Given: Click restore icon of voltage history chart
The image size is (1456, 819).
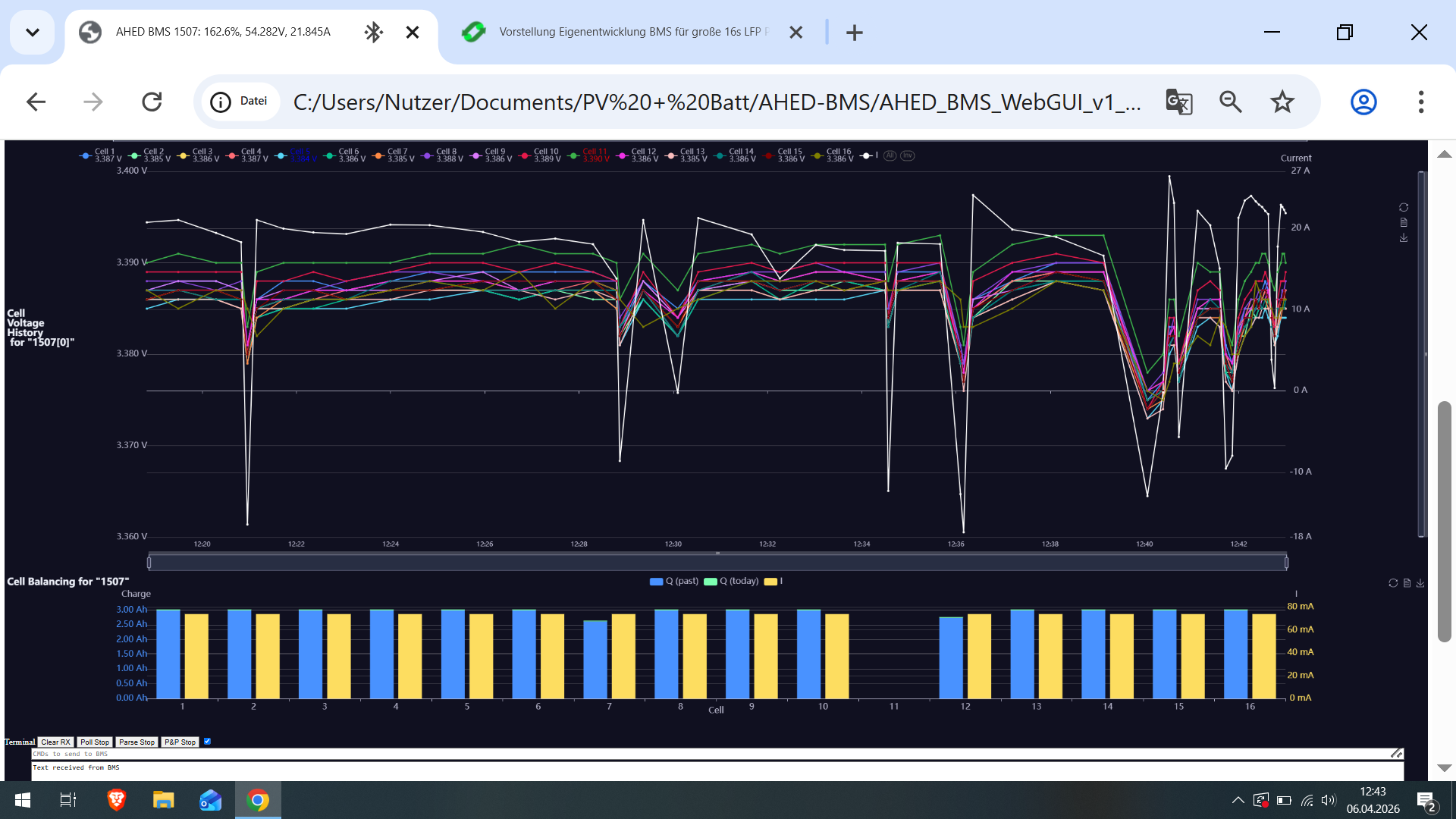Looking at the screenshot, I should pos(1404,208).
